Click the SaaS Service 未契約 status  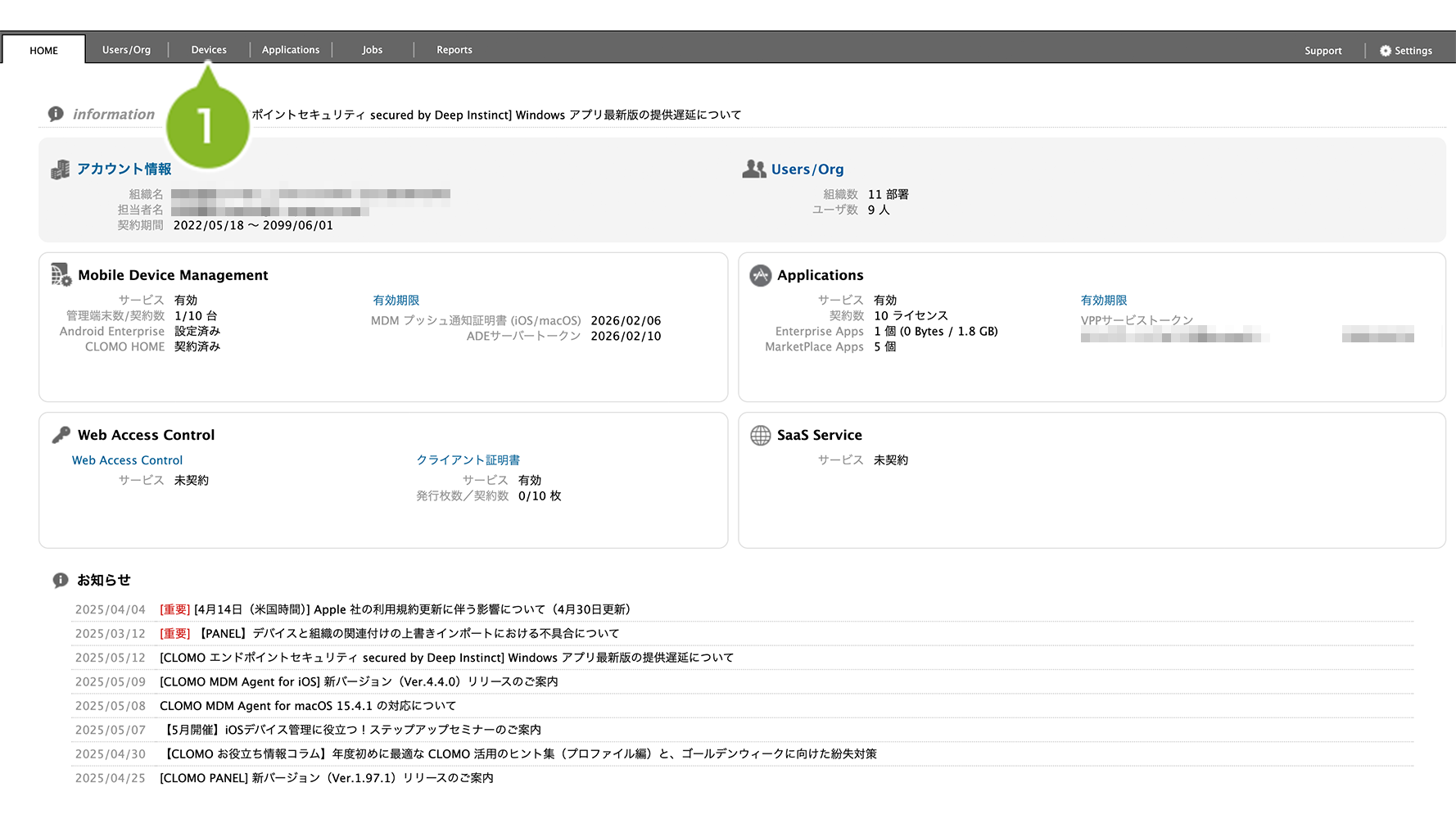(890, 460)
